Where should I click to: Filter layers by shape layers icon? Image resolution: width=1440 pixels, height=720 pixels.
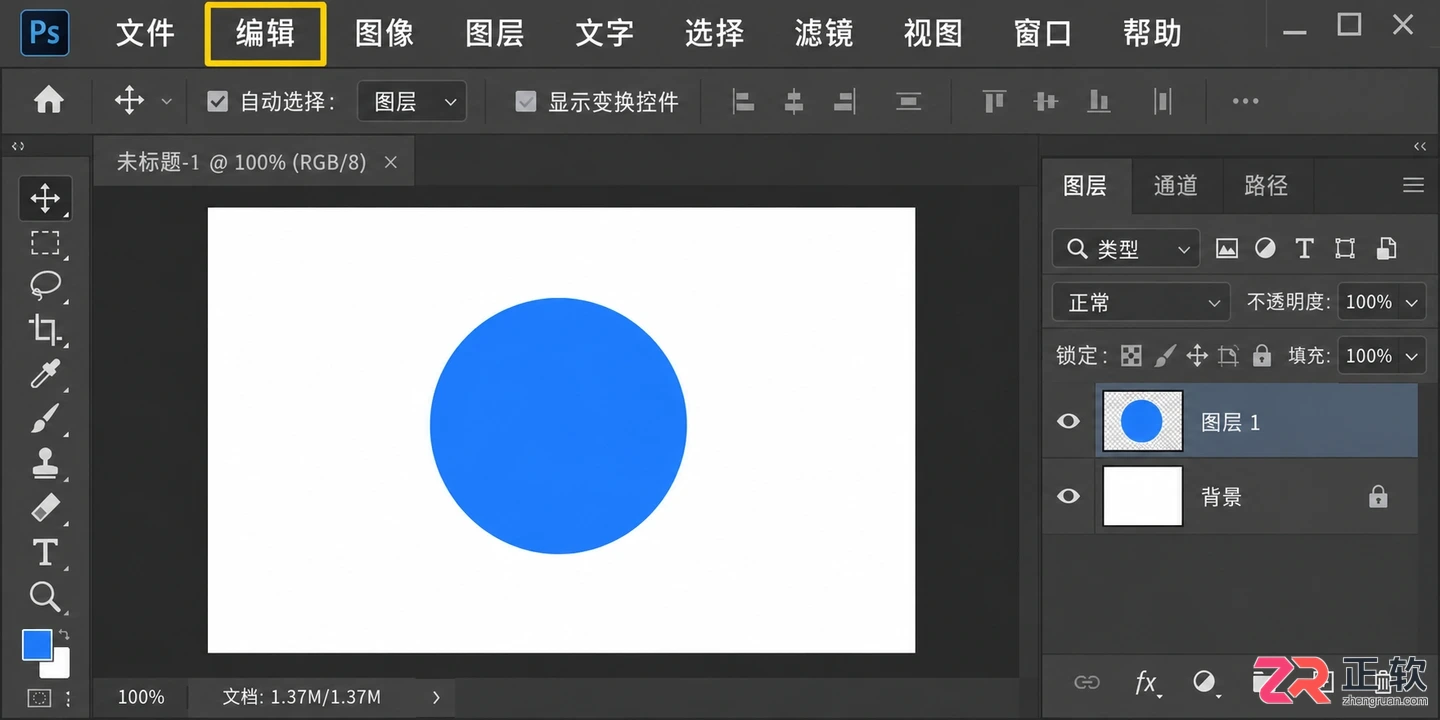pos(1345,249)
